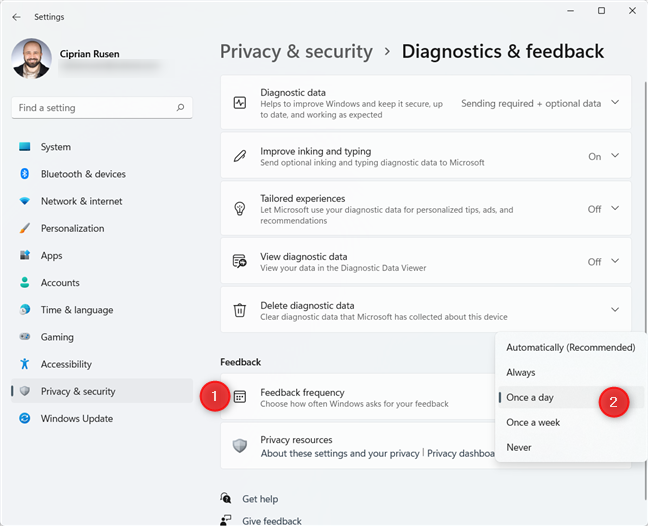Viewport: 648px width, 526px height.
Task: Open Windows Update section
Action: pyautogui.click(x=102, y=419)
